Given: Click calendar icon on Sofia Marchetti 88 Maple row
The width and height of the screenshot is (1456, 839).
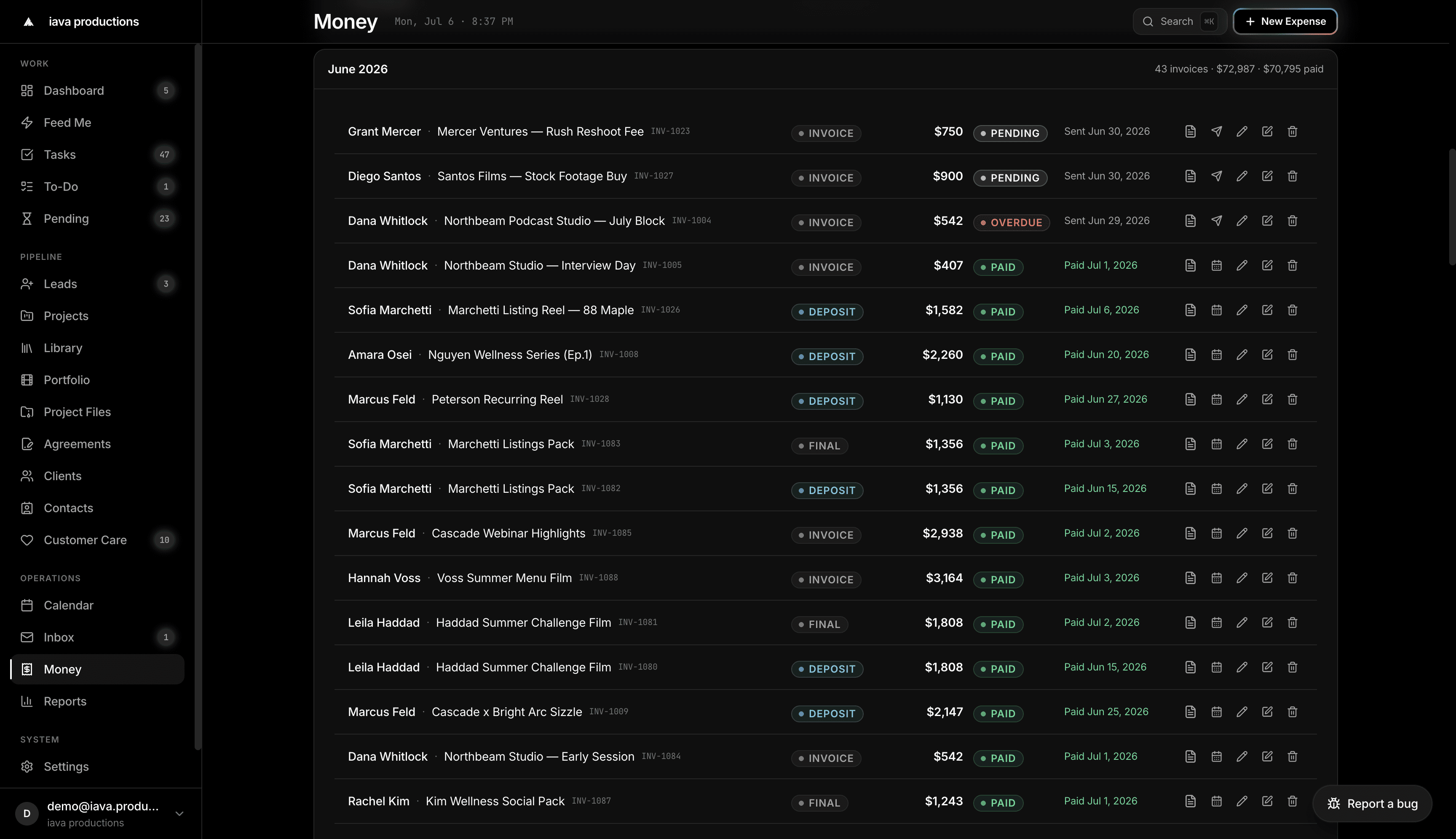Looking at the screenshot, I should click(x=1216, y=310).
